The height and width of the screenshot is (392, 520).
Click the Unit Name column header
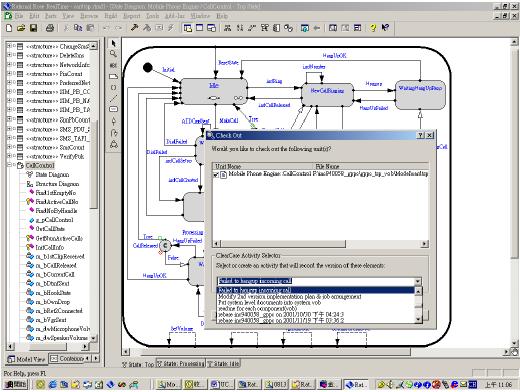pos(263,166)
